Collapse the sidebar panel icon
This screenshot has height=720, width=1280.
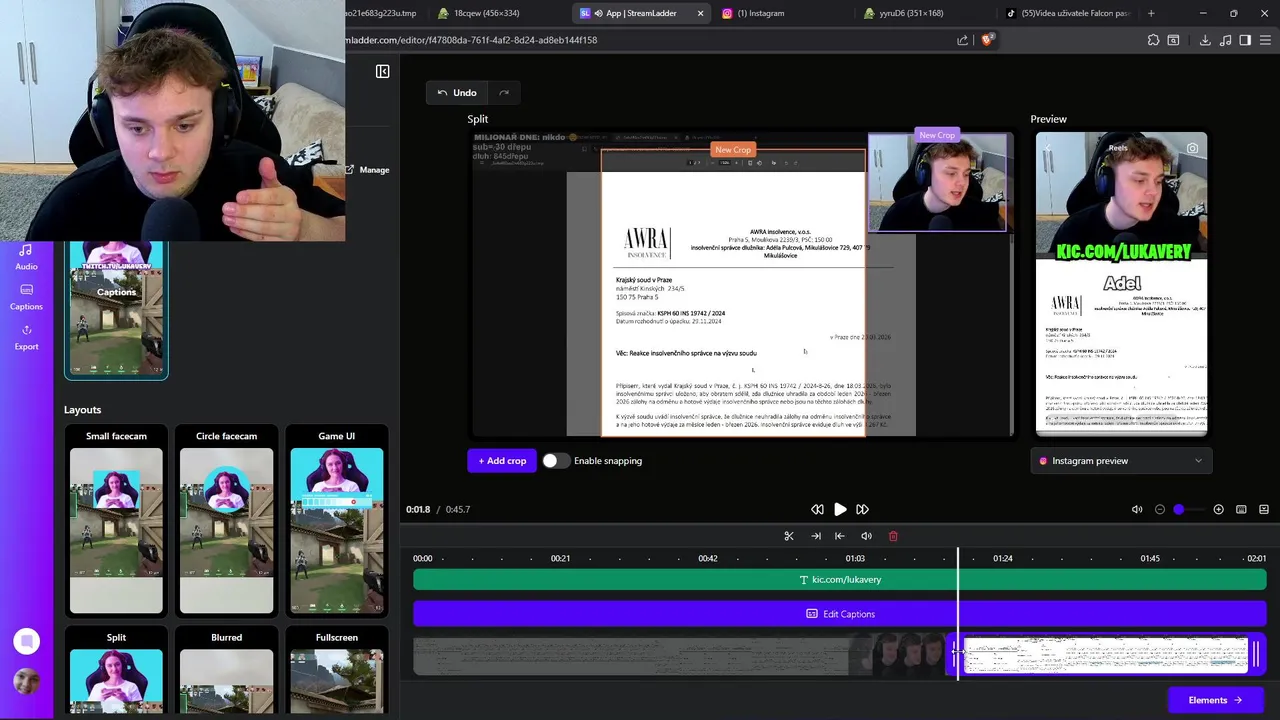(x=382, y=71)
